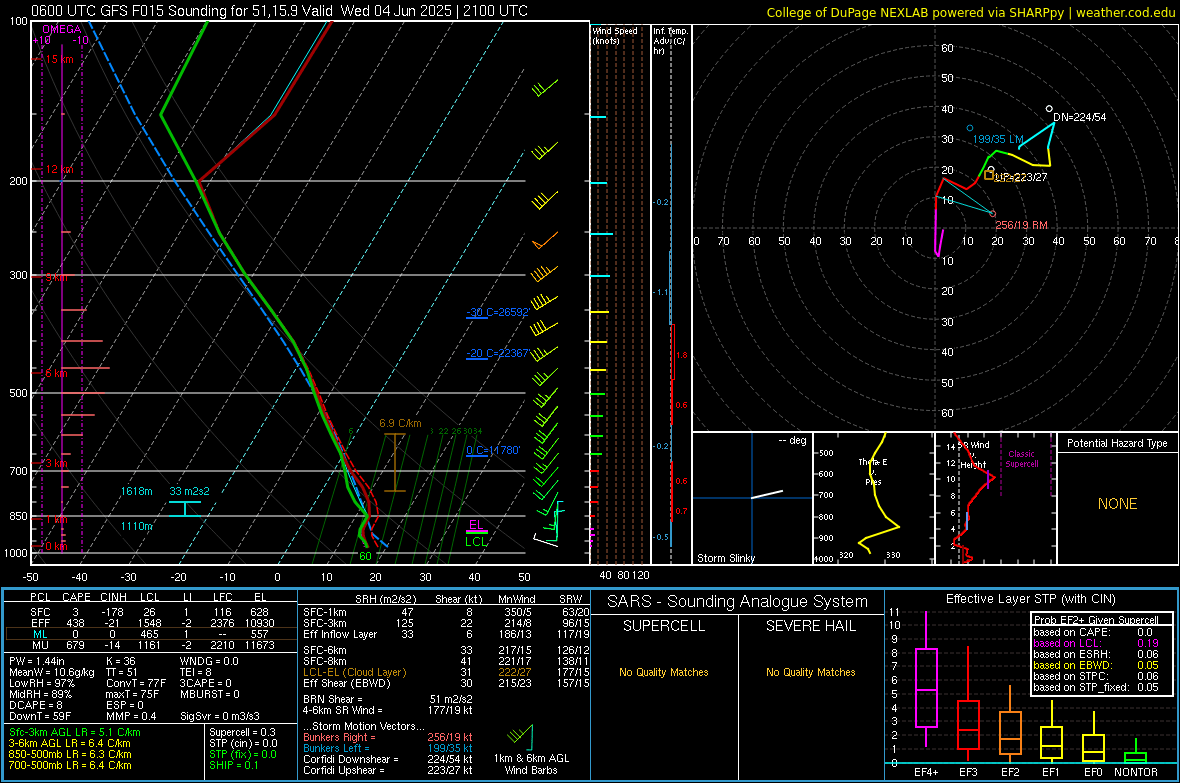Click the 'weather.cod.edu' NEXLAB credit text
Image resolution: width=1180 pixels, height=783 pixels.
pos(1125,12)
